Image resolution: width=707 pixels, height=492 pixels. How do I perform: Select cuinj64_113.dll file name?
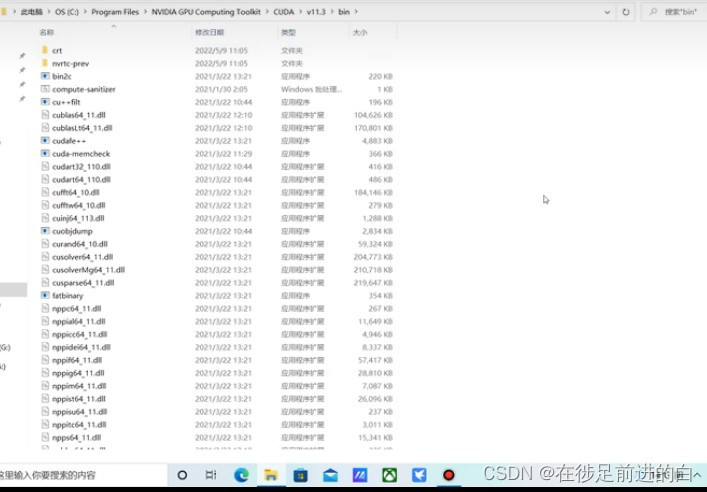coord(78,218)
